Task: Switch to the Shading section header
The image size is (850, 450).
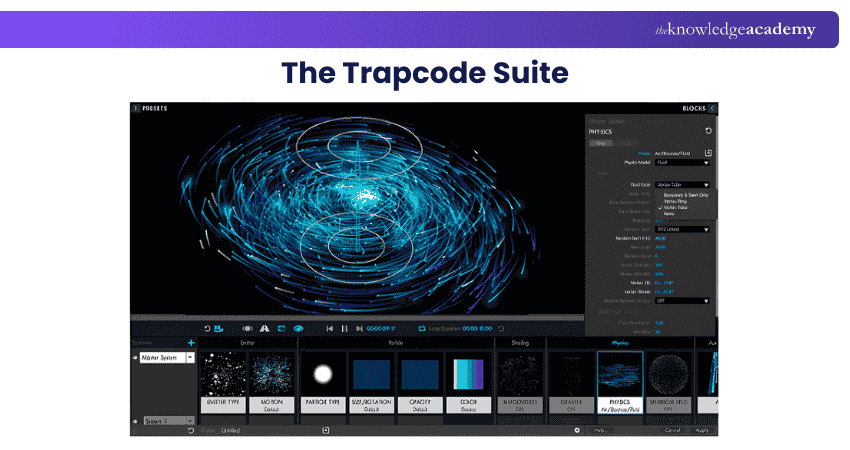Action: 520,343
